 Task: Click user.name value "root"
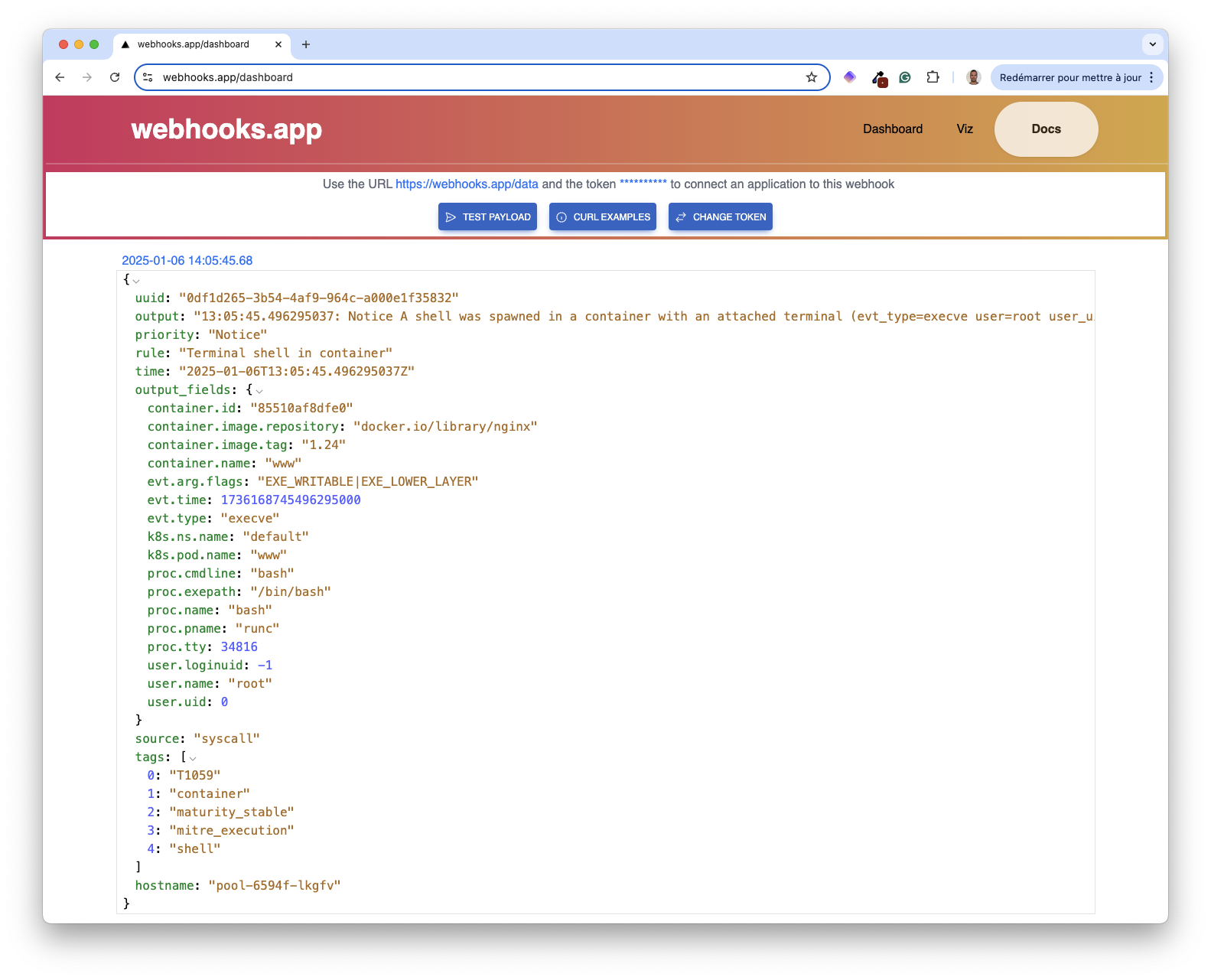(x=250, y=683)
